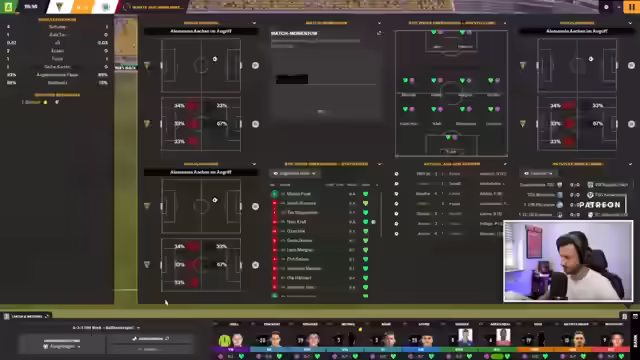This screenshot has width=640, height=360.
Task: Open the eye view dropdown in player statistics
Action: 295,173
